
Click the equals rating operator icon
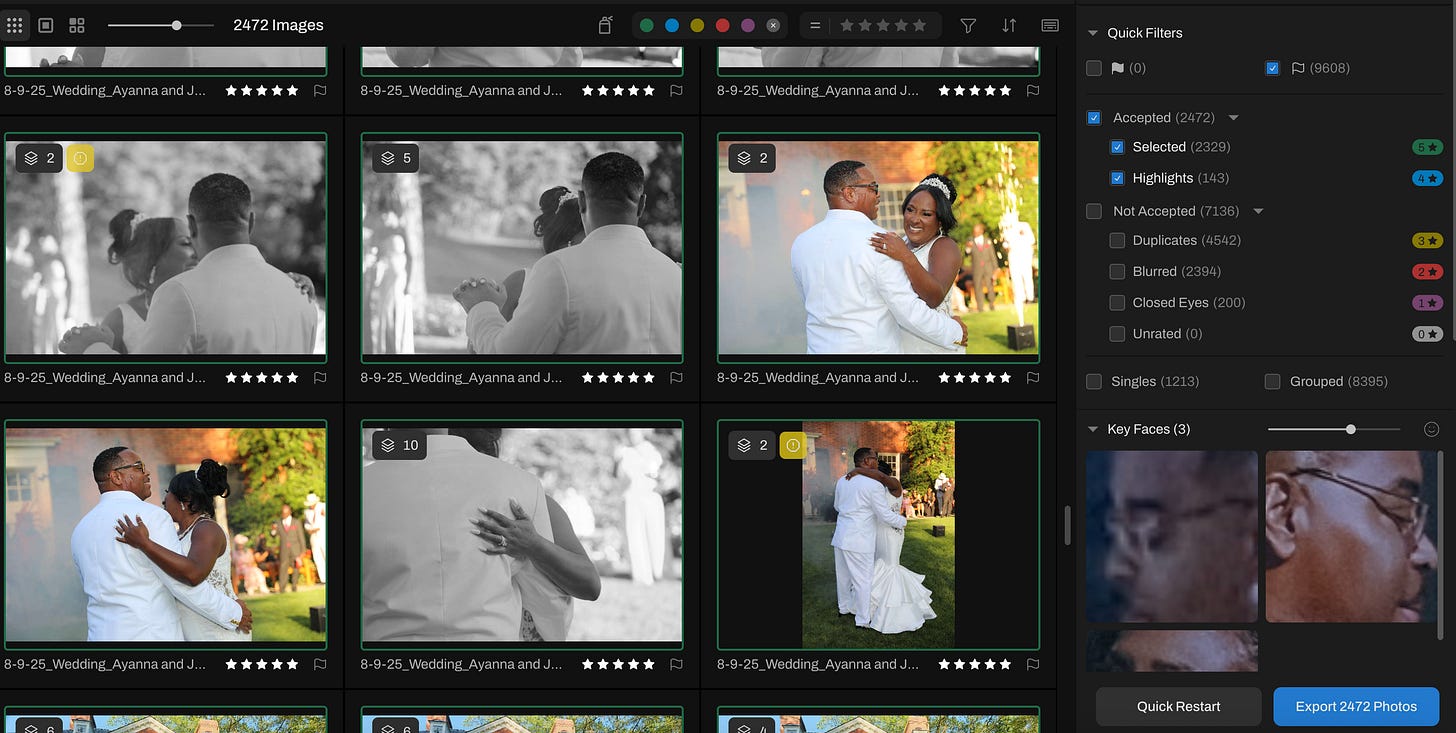(x=815, y=25)
